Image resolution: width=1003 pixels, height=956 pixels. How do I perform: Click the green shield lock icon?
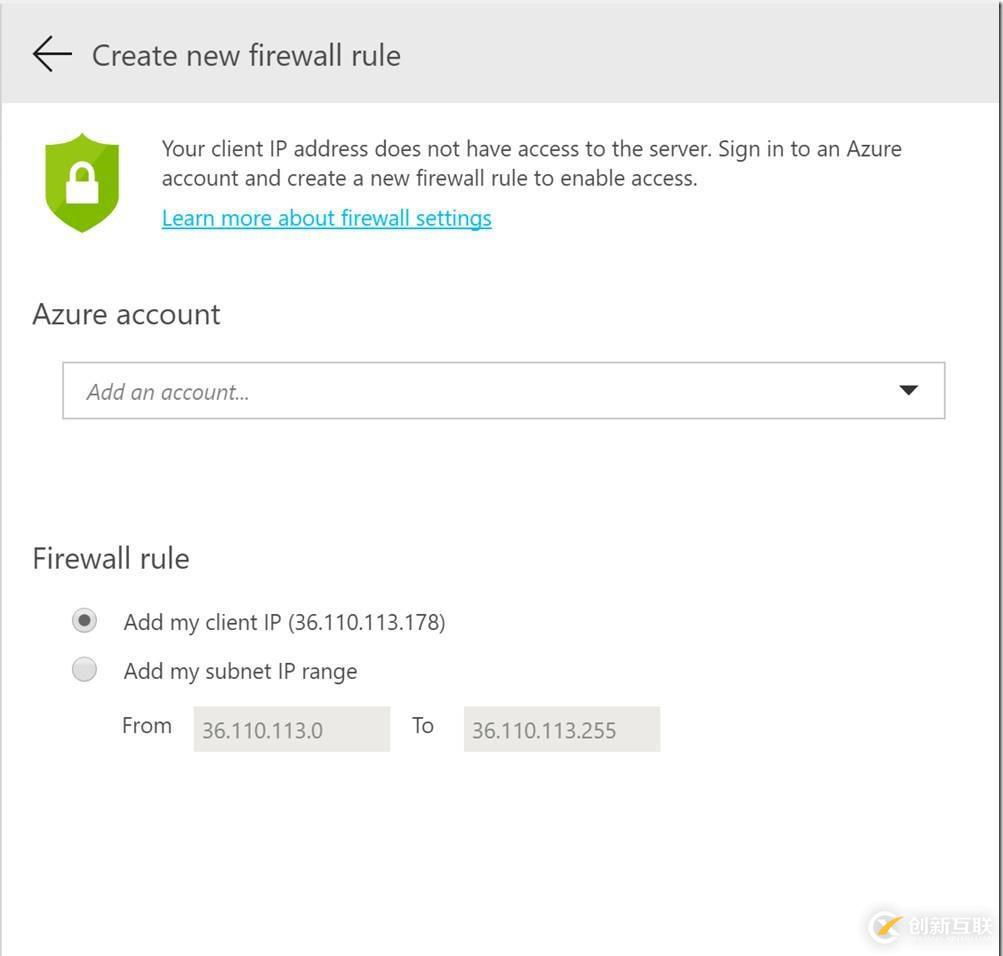82,183
